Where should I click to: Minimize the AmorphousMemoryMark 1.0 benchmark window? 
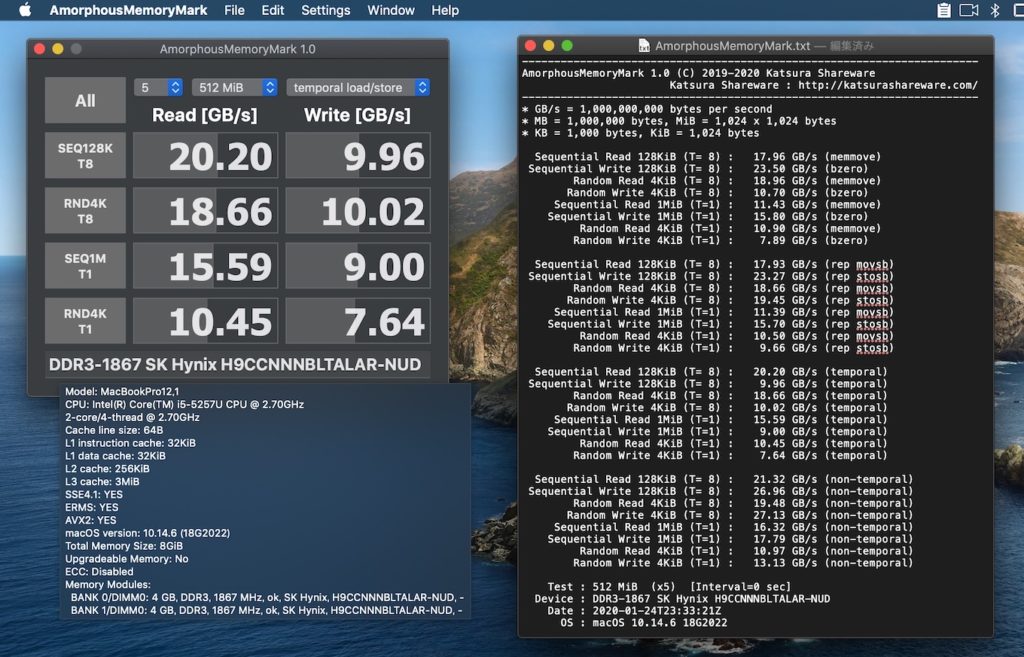58,49
